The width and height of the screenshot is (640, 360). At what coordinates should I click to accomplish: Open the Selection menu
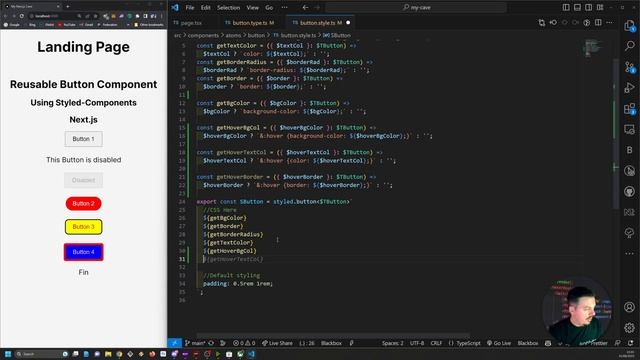tap(228, 7)
